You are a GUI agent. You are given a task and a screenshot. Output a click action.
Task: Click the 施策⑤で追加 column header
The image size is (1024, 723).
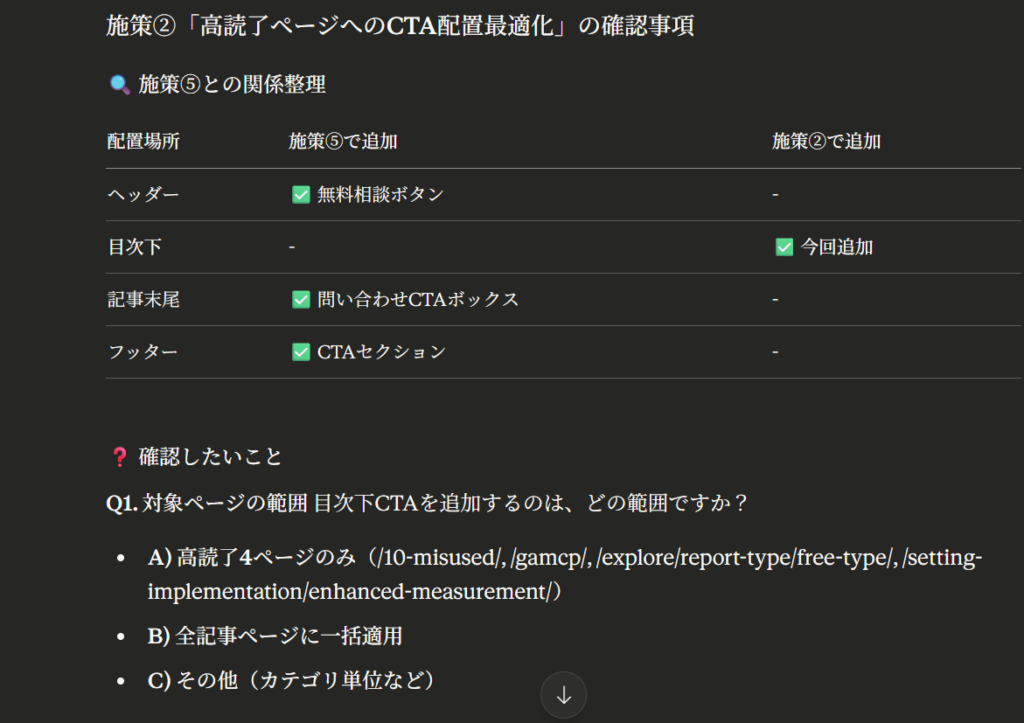[343, 142]
